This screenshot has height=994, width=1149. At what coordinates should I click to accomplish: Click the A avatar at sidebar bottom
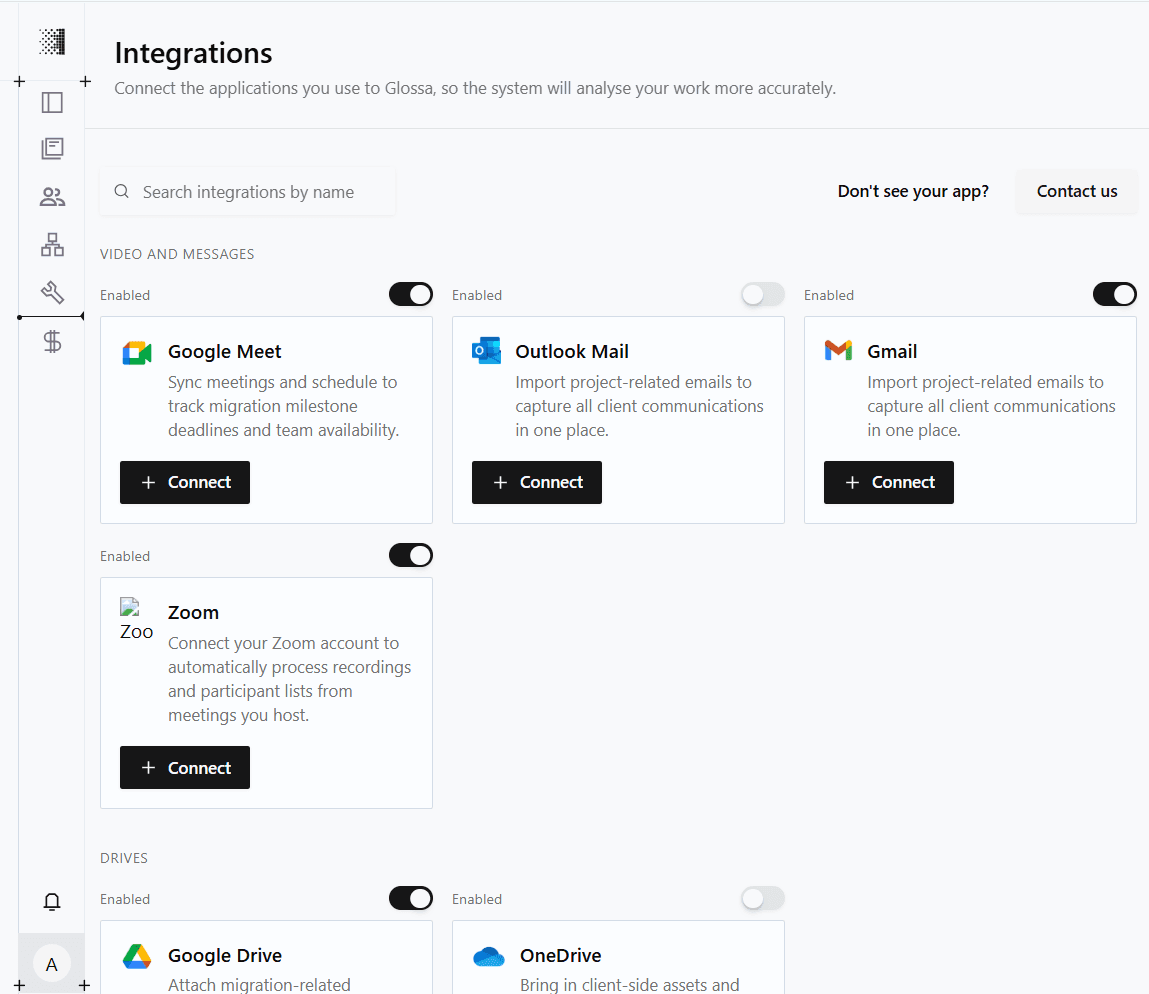pyautogui.click(x=51, y=963)
